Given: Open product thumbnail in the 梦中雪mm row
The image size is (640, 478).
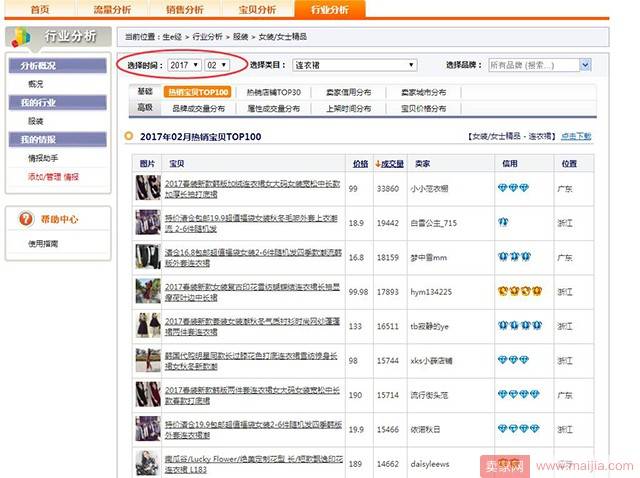Looking at the screenshot, I should point(148,257).
